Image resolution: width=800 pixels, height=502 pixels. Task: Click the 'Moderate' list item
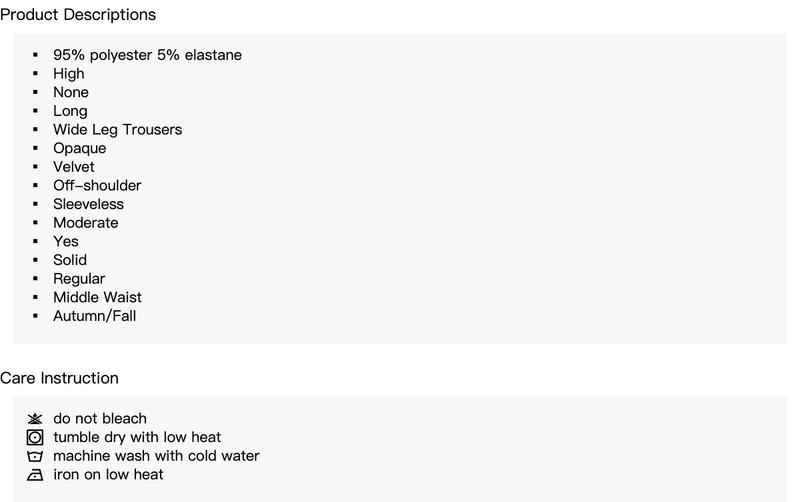pyautogui.click(x=86, y=223)
